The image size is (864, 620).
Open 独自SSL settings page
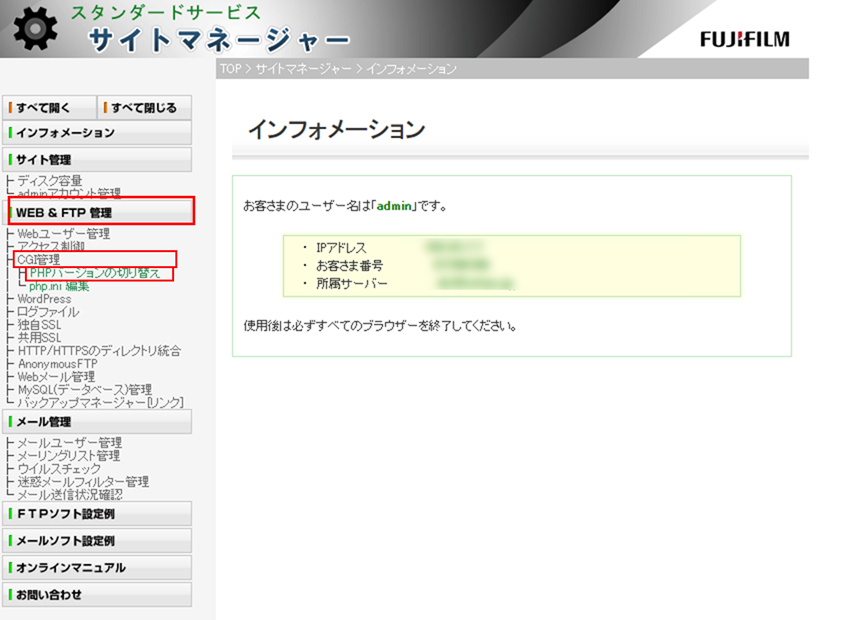point(40,325)
